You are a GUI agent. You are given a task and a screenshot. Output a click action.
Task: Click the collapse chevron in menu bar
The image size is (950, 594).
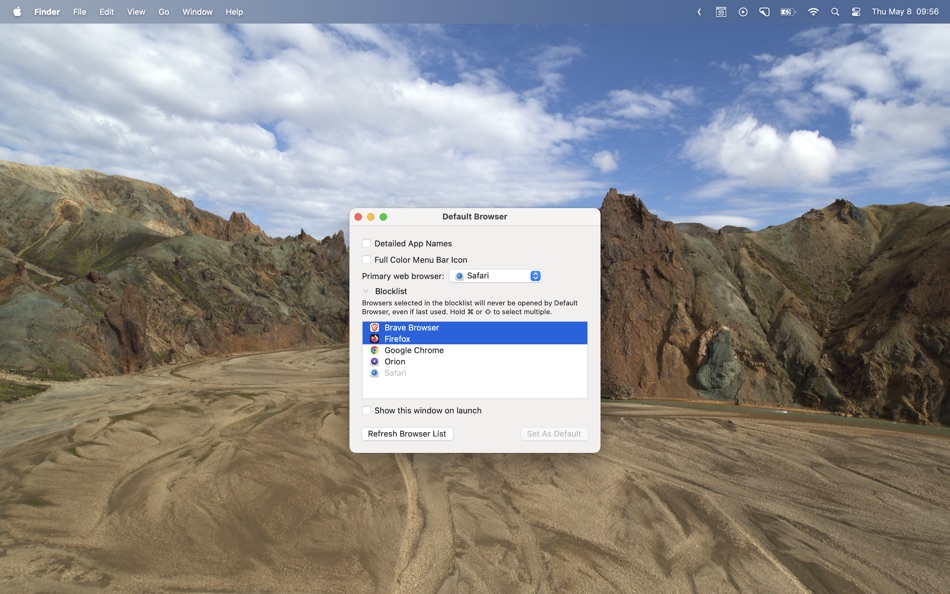699,12
